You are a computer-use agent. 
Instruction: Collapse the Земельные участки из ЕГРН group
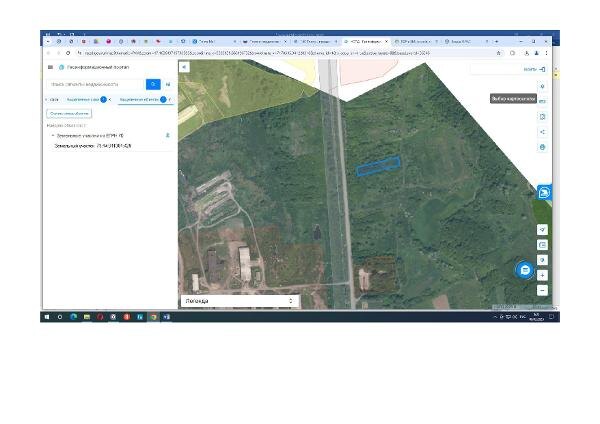[53, 135]
